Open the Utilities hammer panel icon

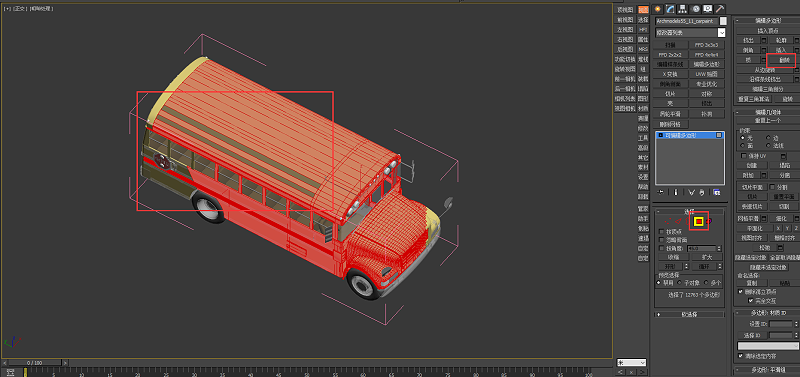(x=720, y=9)
